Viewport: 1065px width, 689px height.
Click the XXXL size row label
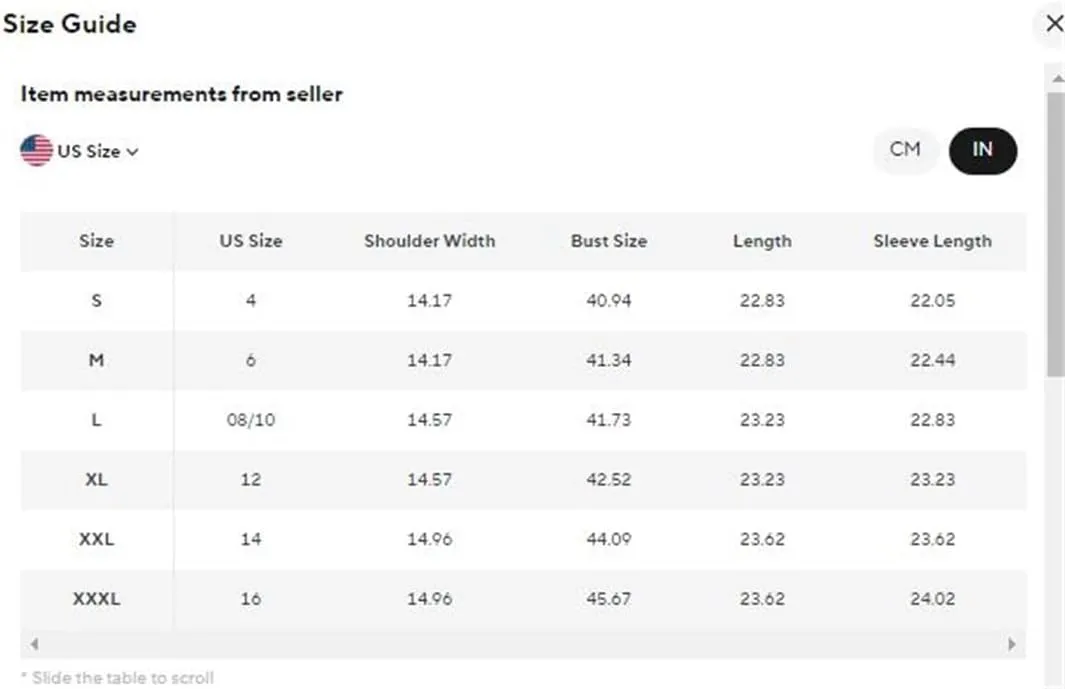click(96, 599)
